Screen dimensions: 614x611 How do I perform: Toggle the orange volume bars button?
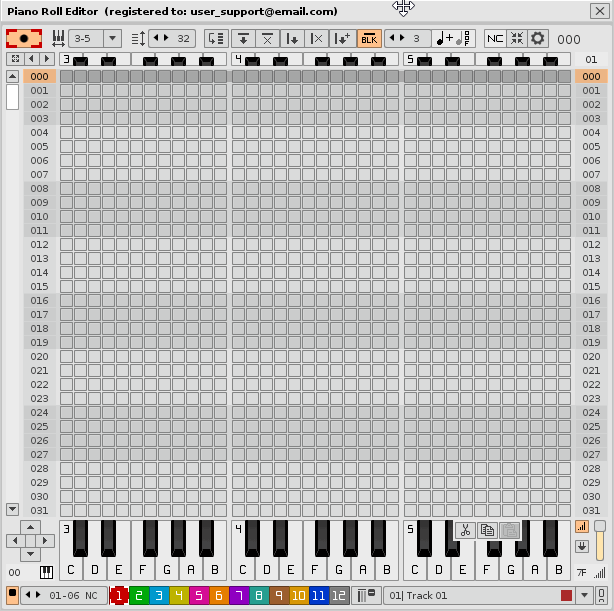(x=582, y=526)
